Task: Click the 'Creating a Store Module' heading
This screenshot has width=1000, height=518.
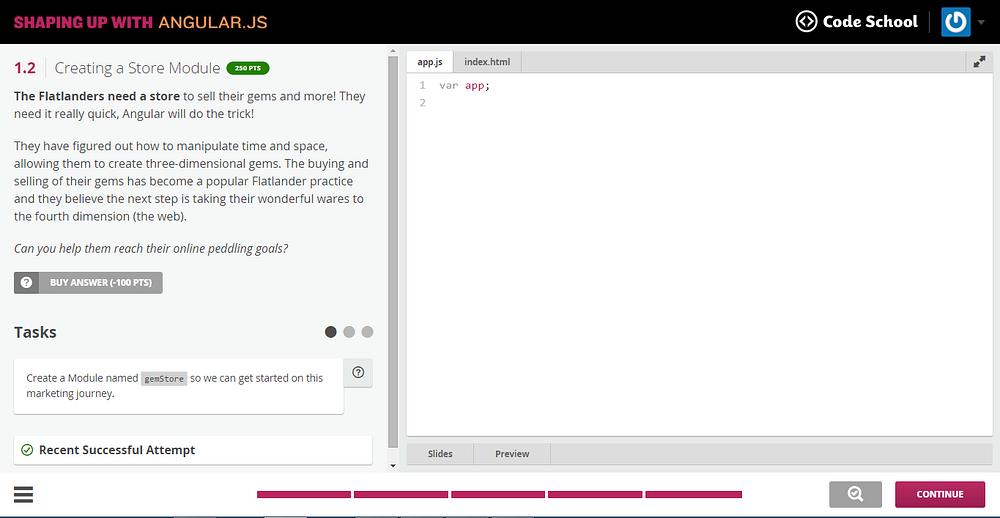Action: click(x=137, y=68)
